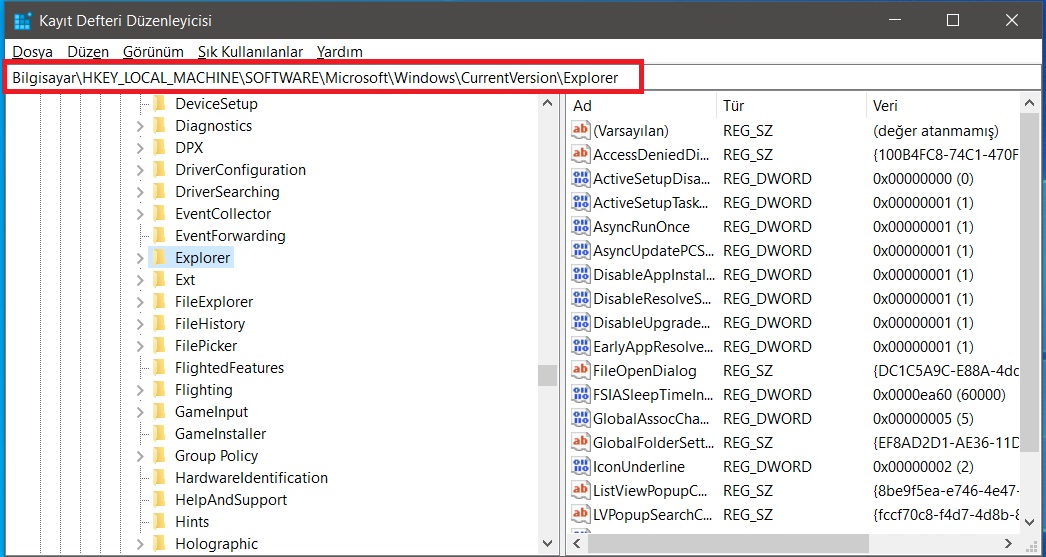This screenshot has height=557, width=1046.
Task: Open the Sık Kullanılanlar menu
Action: click(x=250, y=51)
